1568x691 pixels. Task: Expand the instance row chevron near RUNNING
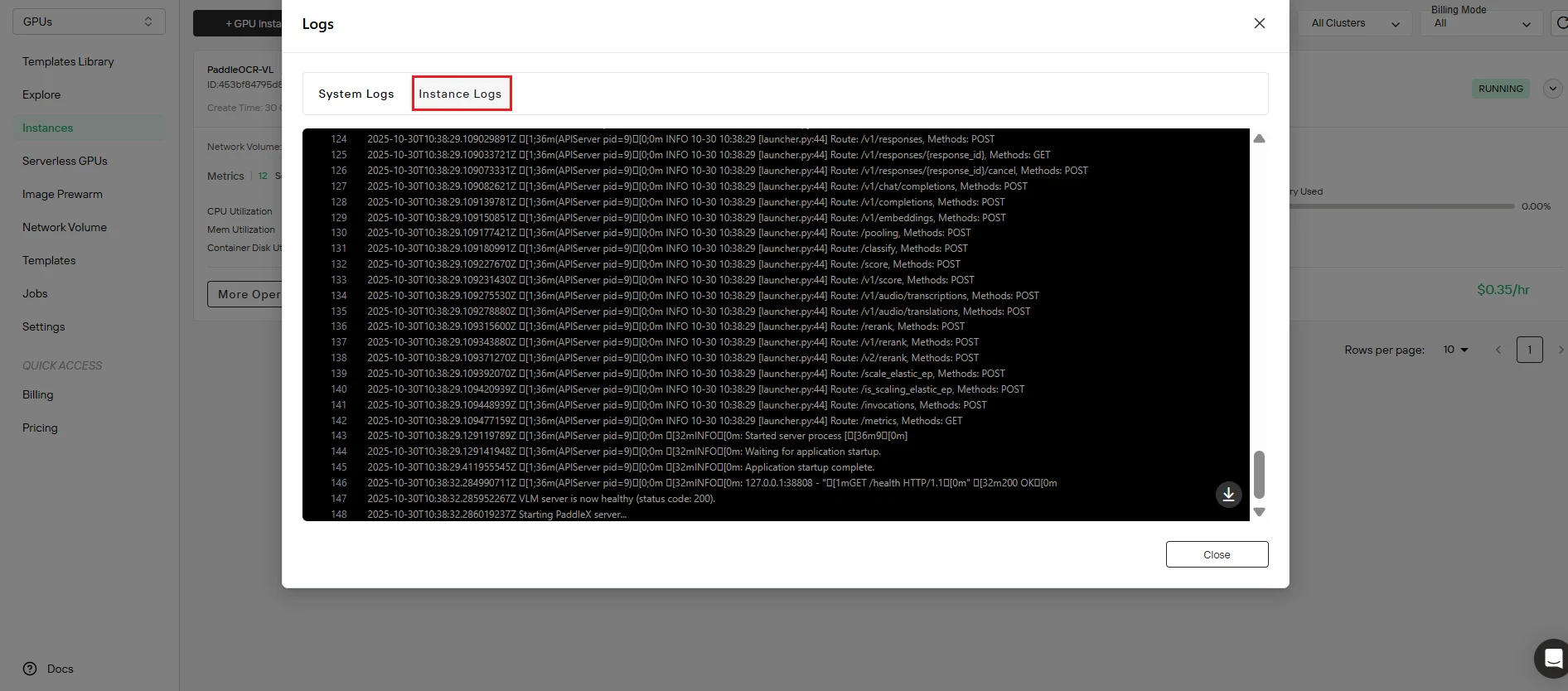(1552, 89)
